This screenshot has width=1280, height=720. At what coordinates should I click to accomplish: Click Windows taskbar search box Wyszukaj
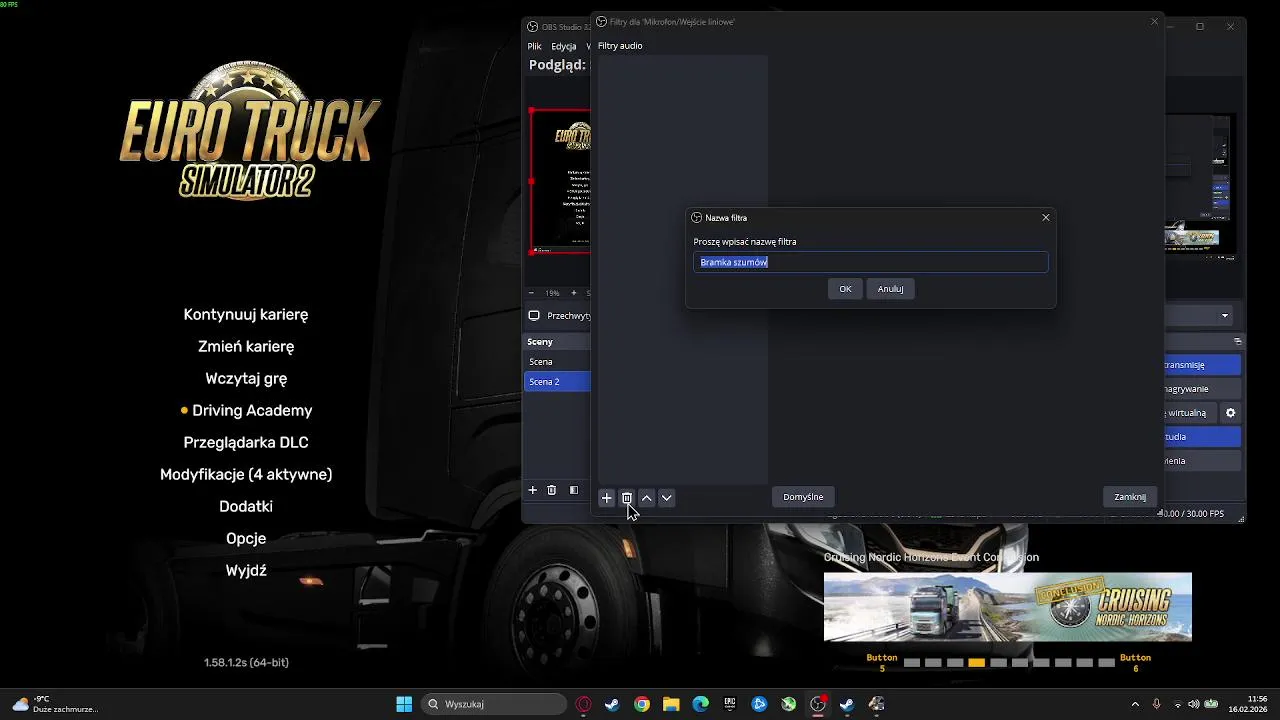494,704
